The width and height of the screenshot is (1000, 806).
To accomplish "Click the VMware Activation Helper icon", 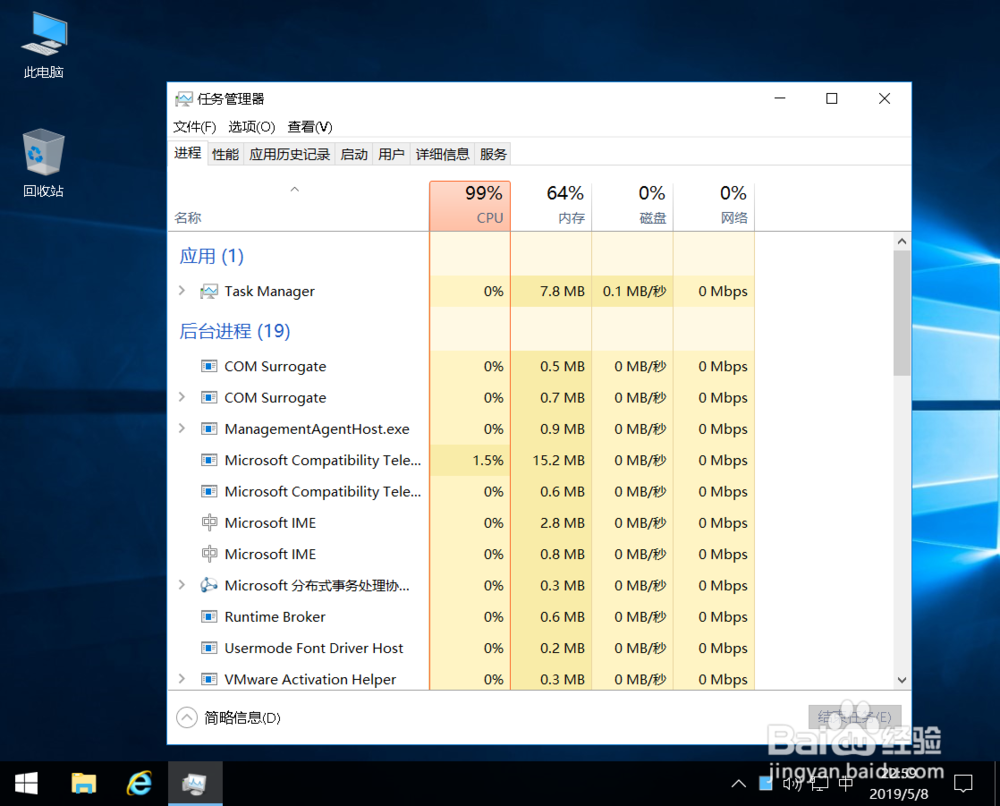I will 209,679.
